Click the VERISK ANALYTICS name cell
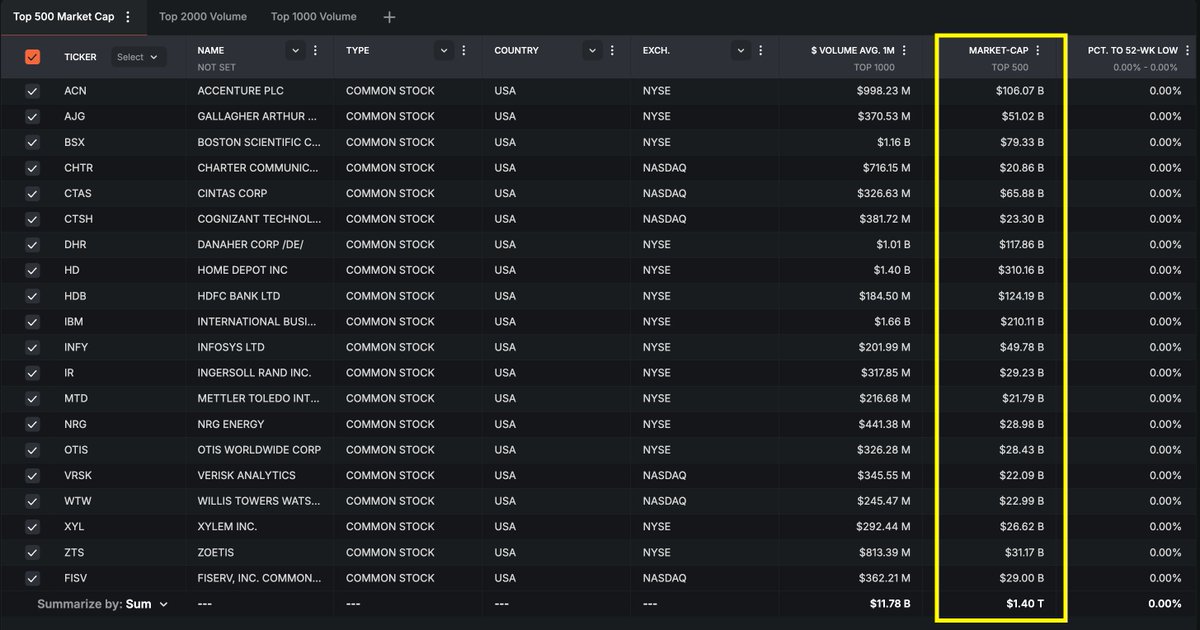This screenshot has height=630, width=1200. pos(247,475)
